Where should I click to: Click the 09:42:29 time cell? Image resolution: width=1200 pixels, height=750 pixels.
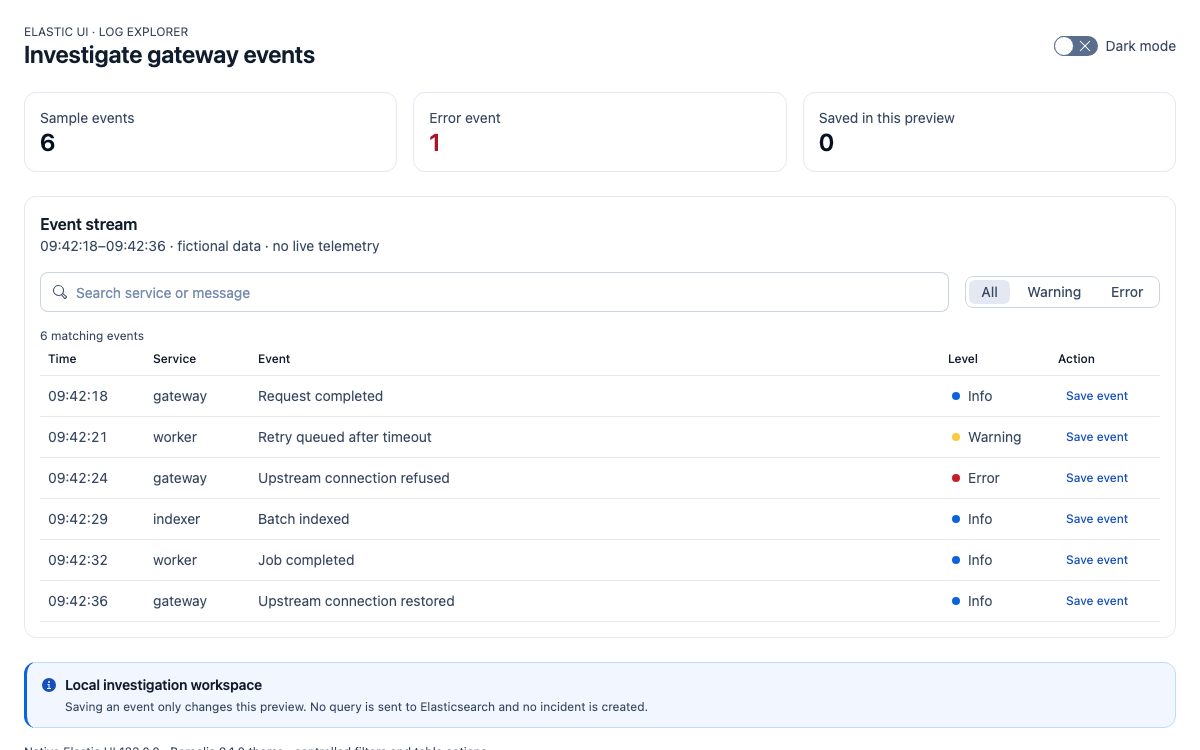tap(78, 519)
